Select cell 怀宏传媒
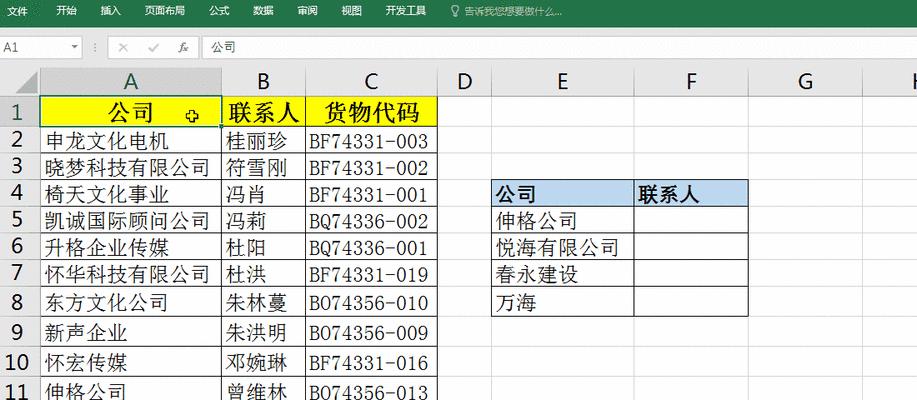917x400 pixels. pyautogui.click(x=131, y=363)
